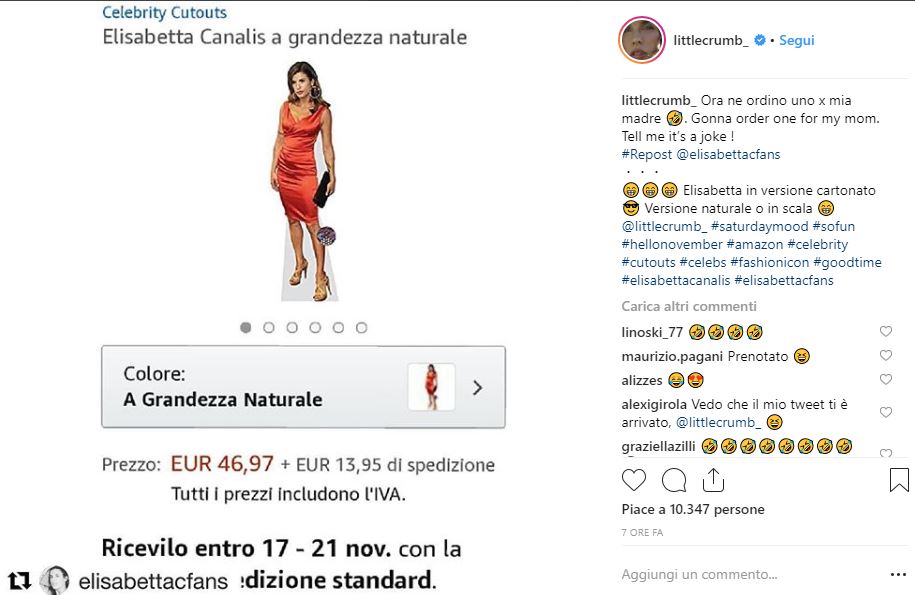The image size is (915, 595).
Task: Share the post via the share icon
Action: pyautogui.click(x=713, y=480)
